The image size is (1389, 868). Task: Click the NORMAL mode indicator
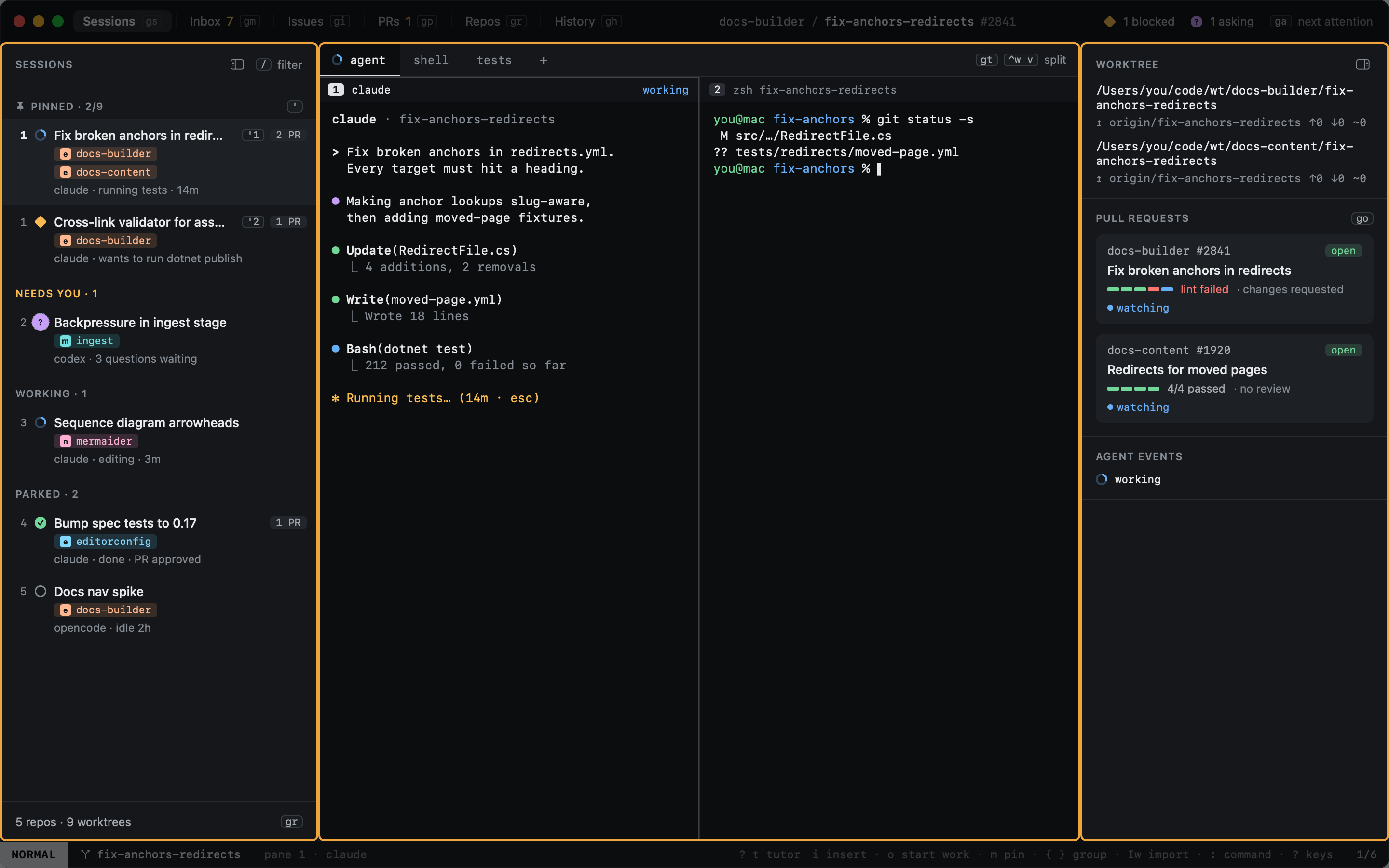[x=34, y=854]
